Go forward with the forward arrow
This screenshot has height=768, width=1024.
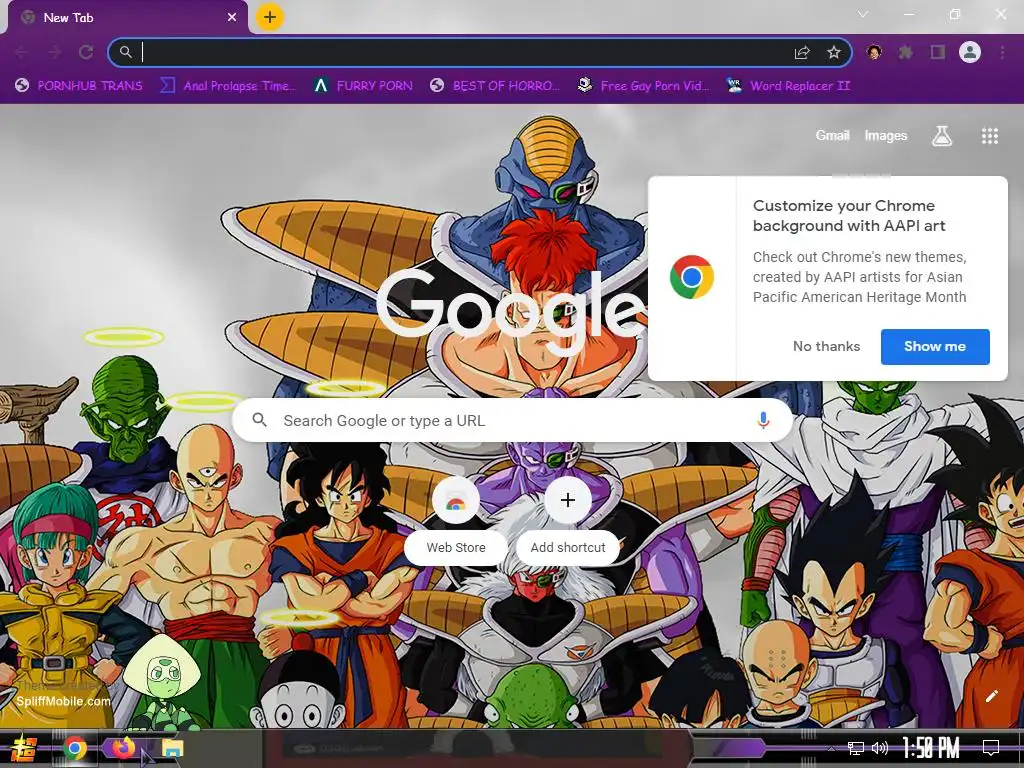(x=54, y=52)
